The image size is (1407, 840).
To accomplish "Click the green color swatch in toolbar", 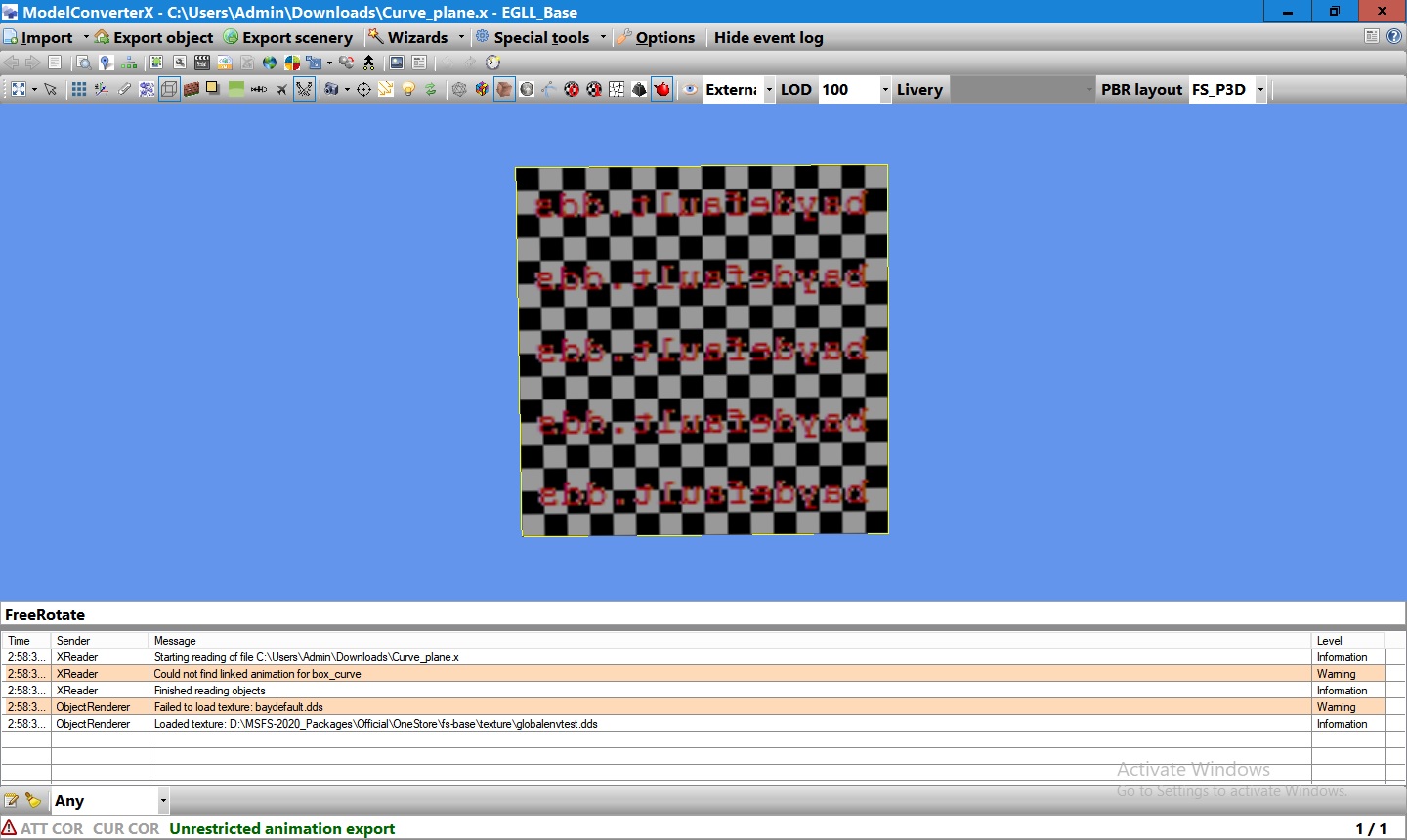I will 234,89.
